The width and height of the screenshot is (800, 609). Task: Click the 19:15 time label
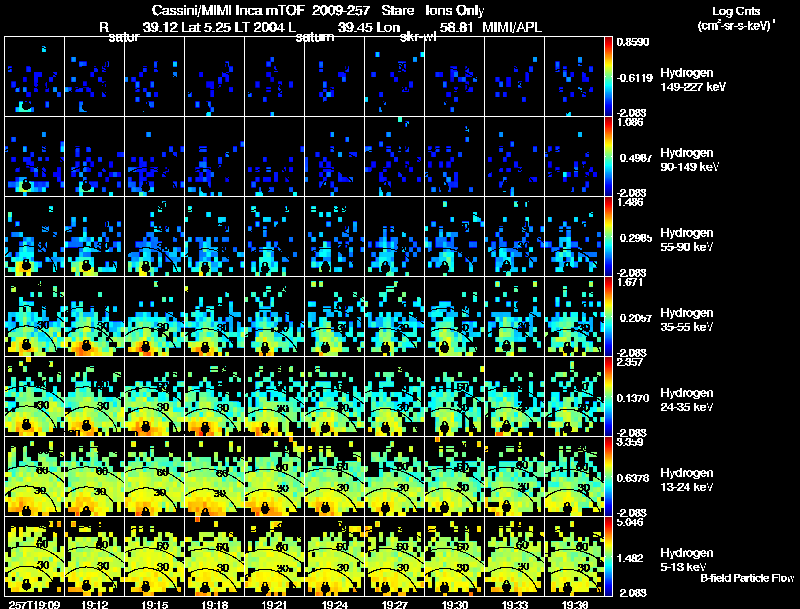(x=155, y=604)
